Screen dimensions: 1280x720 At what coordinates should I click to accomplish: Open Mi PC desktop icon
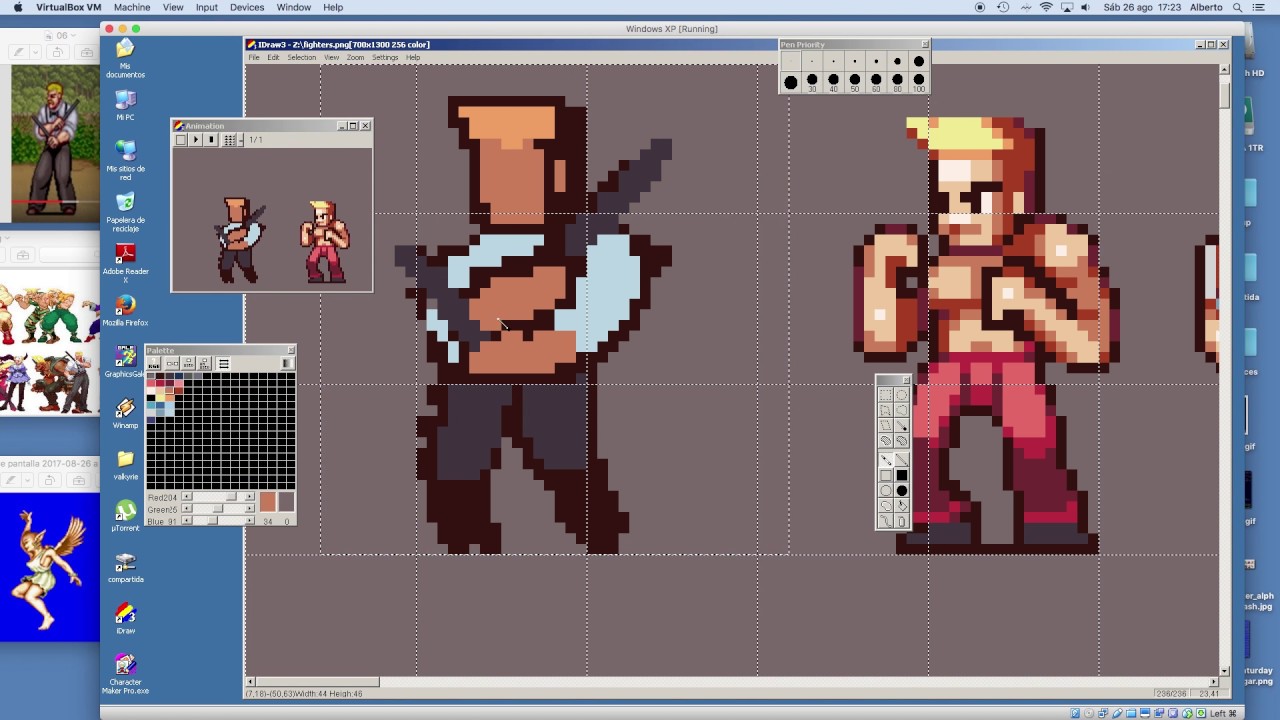point(125,105)
